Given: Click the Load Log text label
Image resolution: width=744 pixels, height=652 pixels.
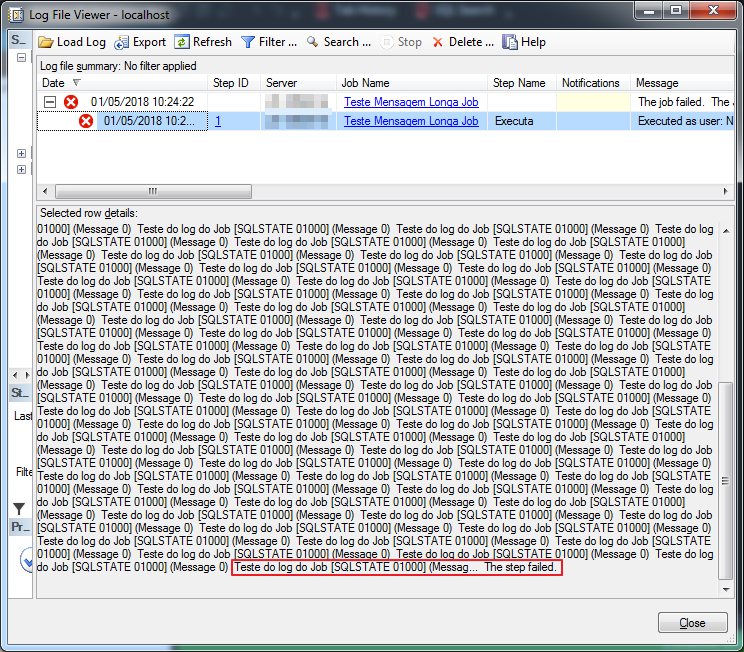Looking at the screenshot, I should coord(81,42).
